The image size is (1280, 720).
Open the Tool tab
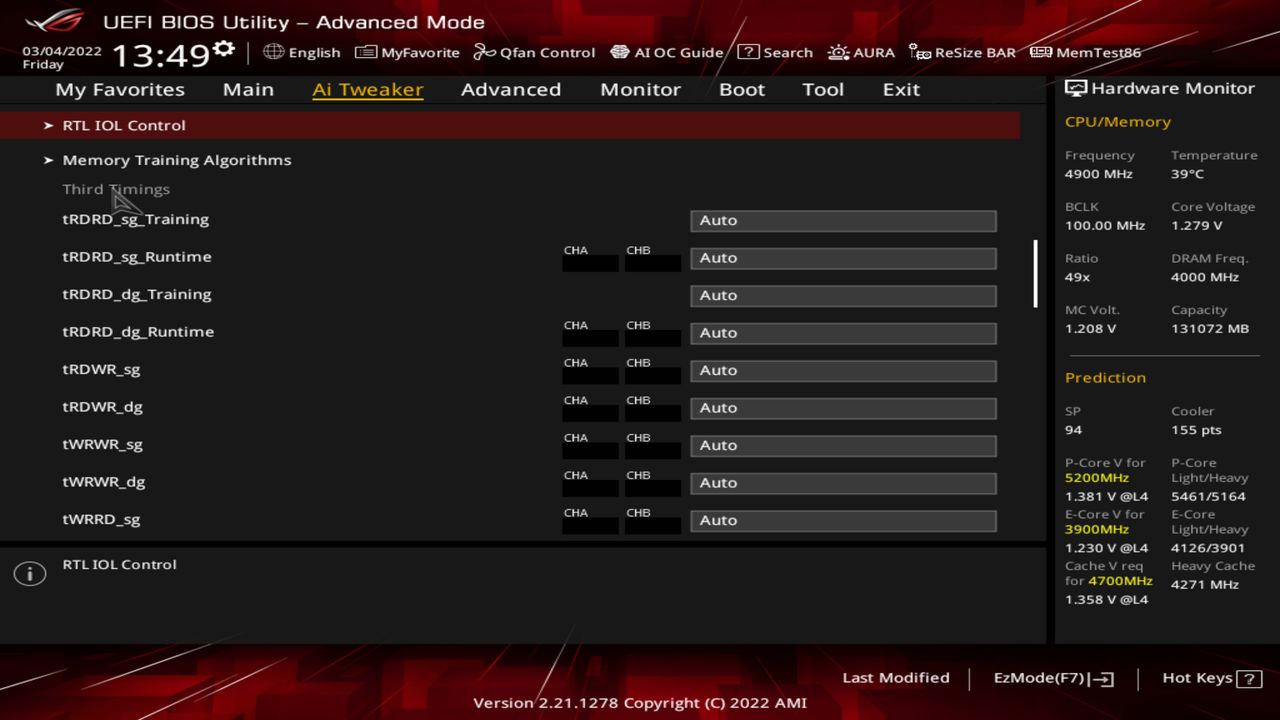(823, 89)
